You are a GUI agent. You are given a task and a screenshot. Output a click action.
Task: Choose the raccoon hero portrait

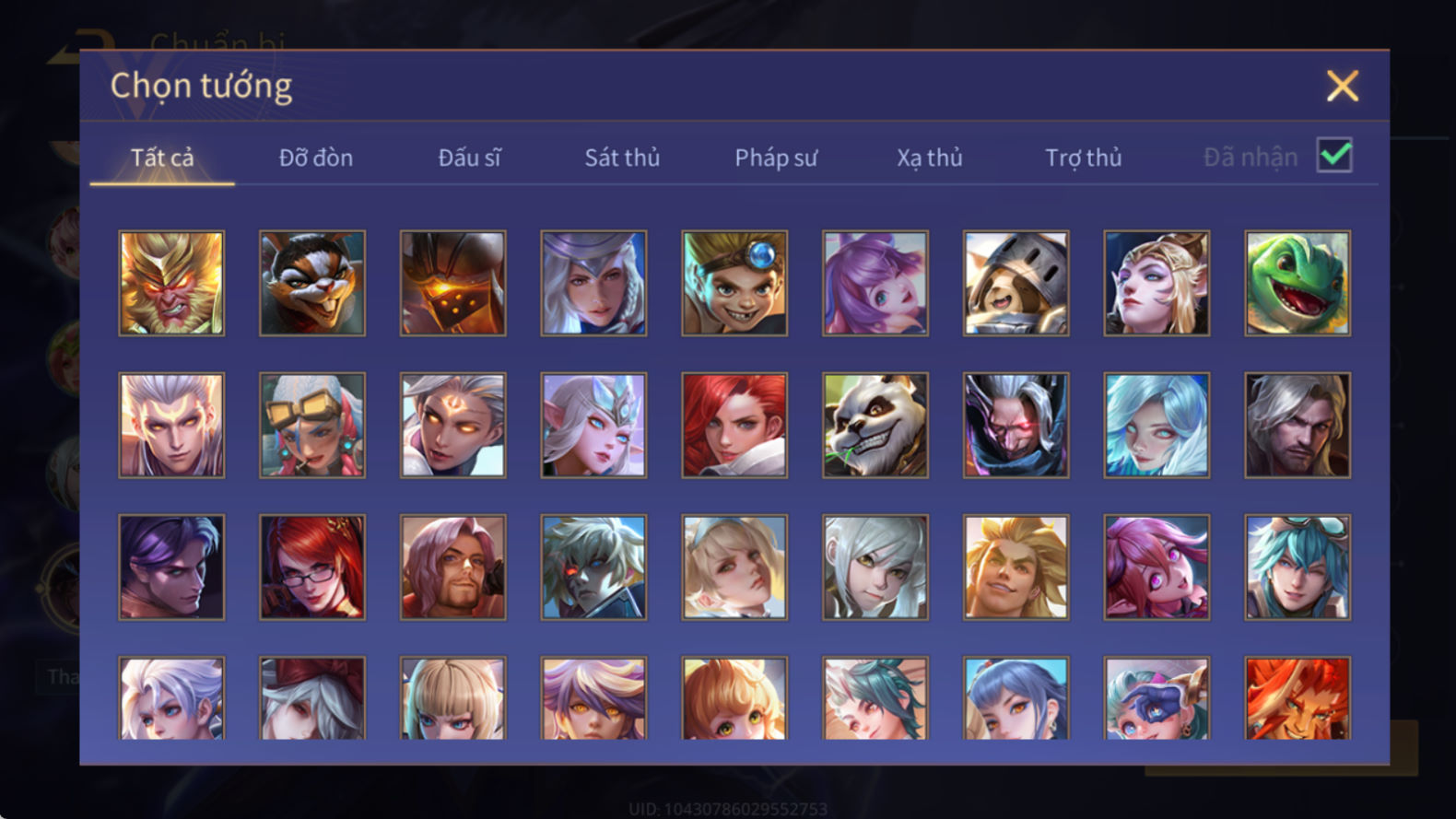pyautogui.click(x=312, y=283)
